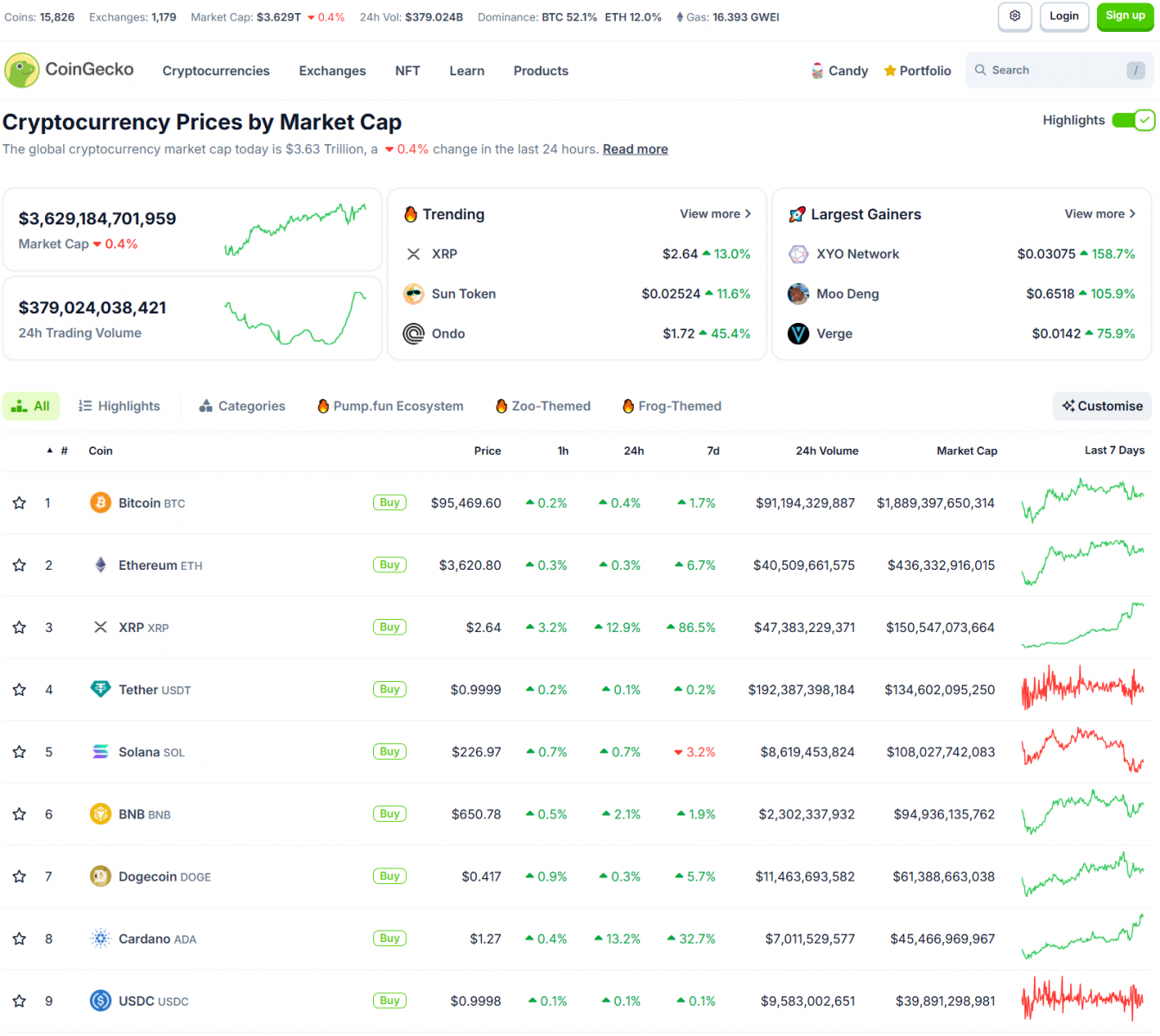The image size is (1160, 1036).
Task: Click the Bitcoin coin icon
Action: tap(100, 502)
